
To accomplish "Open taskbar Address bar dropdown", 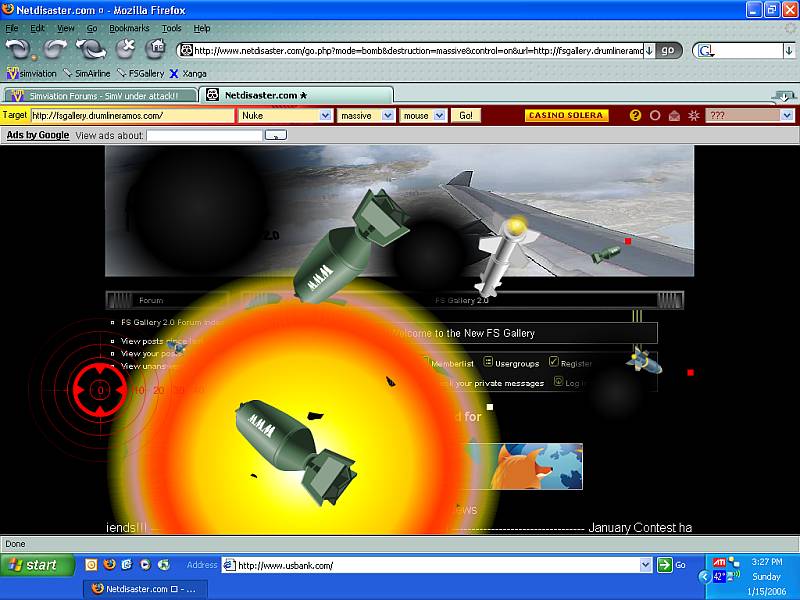I will [x=646, y=565].
